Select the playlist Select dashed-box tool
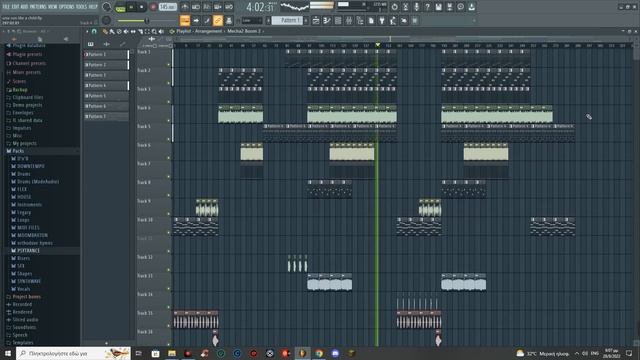This screenshot has height=360, width=640. [147, 31]
